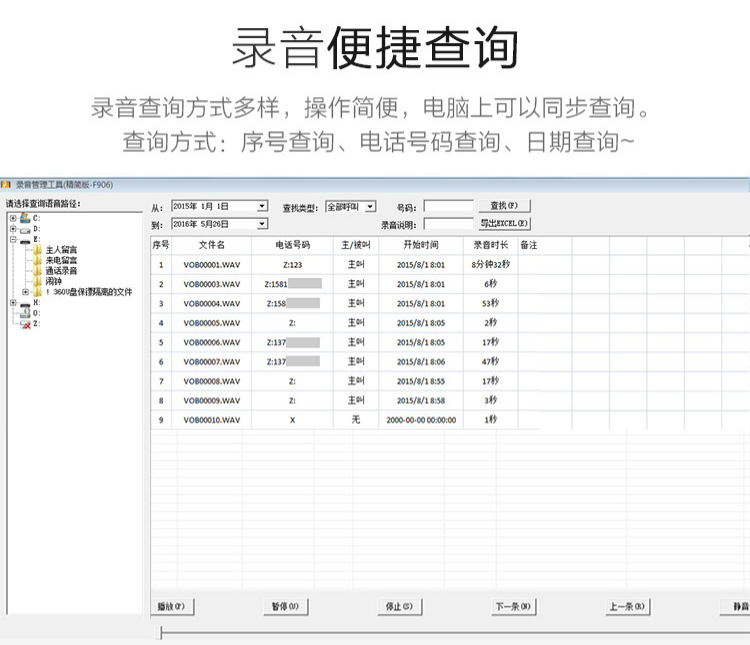This screenshot has height=645, width=750.
Task: Click the playback progress slider handle
Action: tap(161, 632)
